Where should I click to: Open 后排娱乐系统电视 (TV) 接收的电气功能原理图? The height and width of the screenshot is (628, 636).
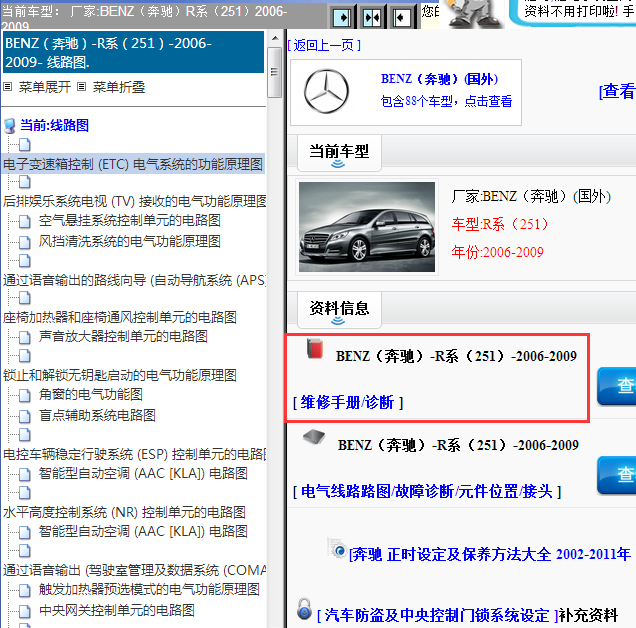(x=135, y=201)
